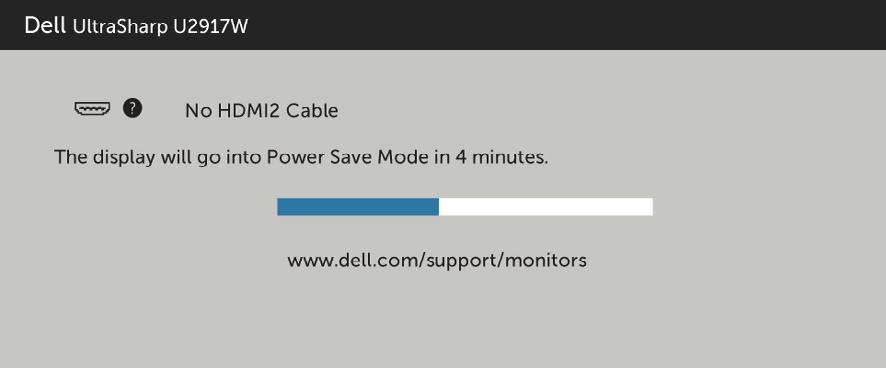The height and width of the screenshot is (368, 886).
Task: Click the word HDMI2 in the warning
Action: pyautogui.click(x=247, y=111)
